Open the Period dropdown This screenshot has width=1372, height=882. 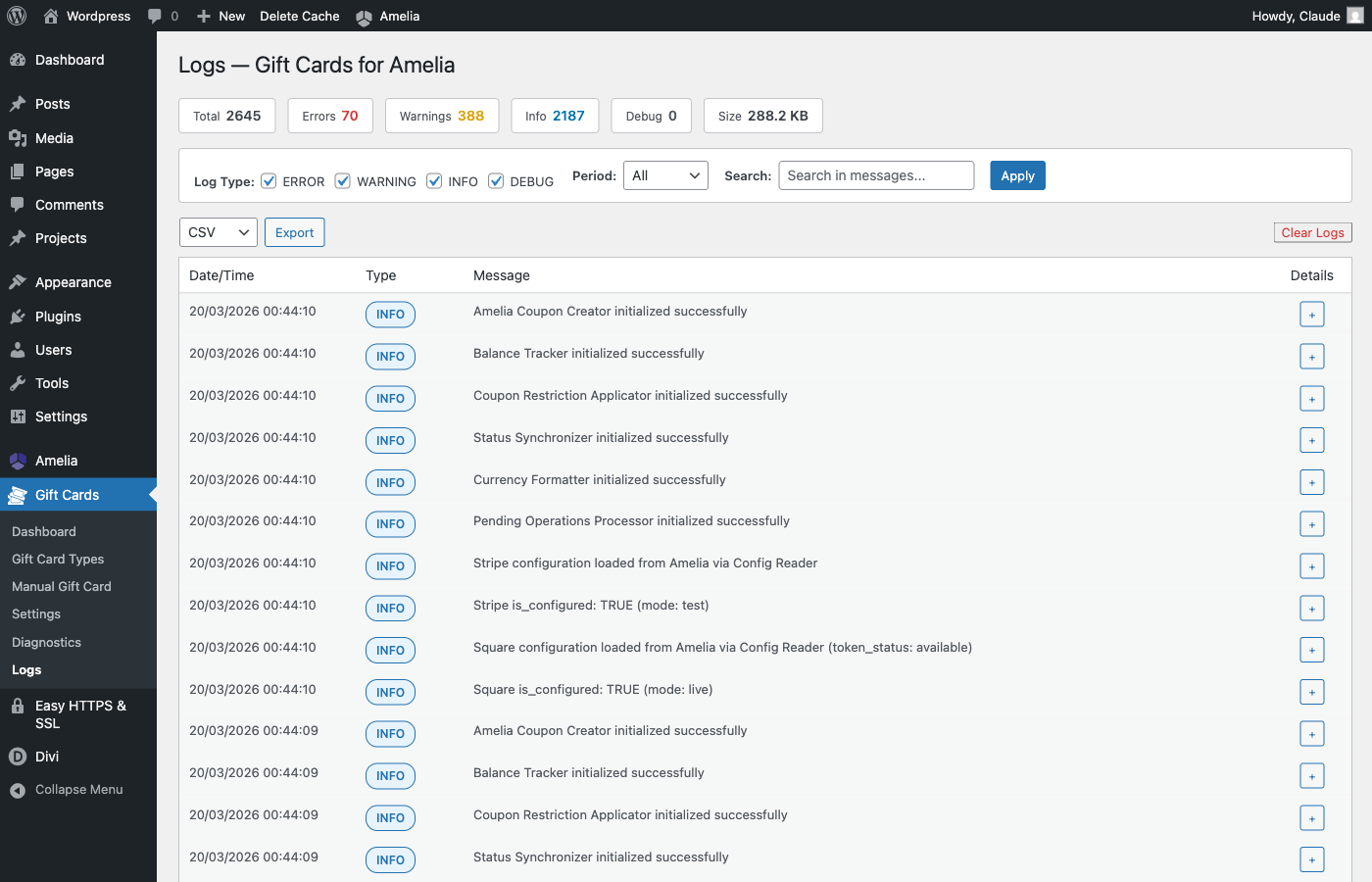pos(665,175)
